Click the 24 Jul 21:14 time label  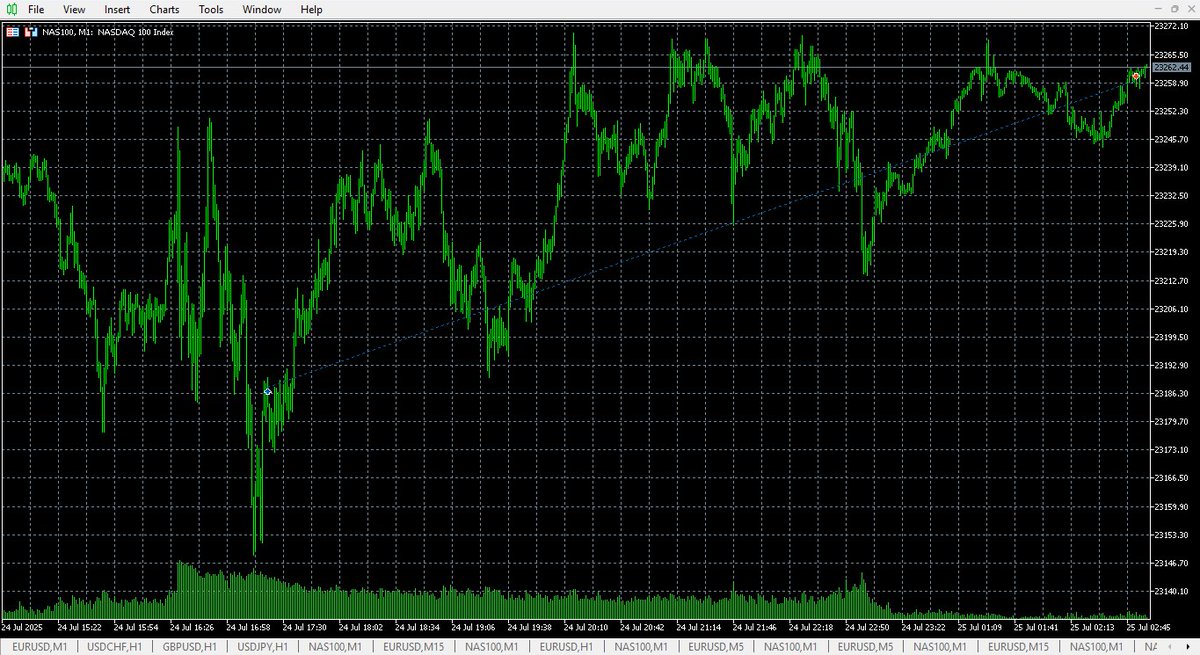click(697, 627)
